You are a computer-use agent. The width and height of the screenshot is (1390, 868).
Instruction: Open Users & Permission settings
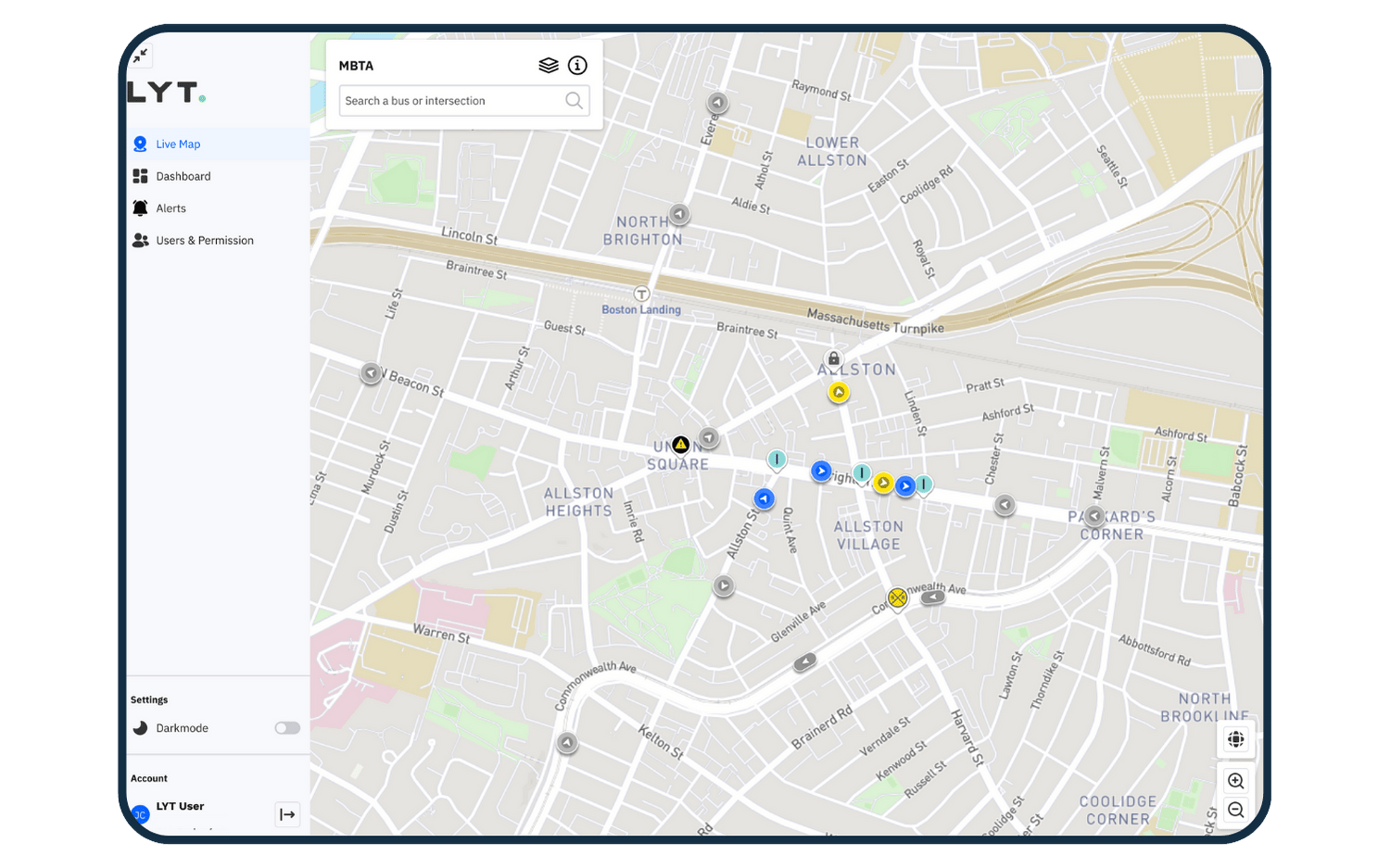(205, 240)
